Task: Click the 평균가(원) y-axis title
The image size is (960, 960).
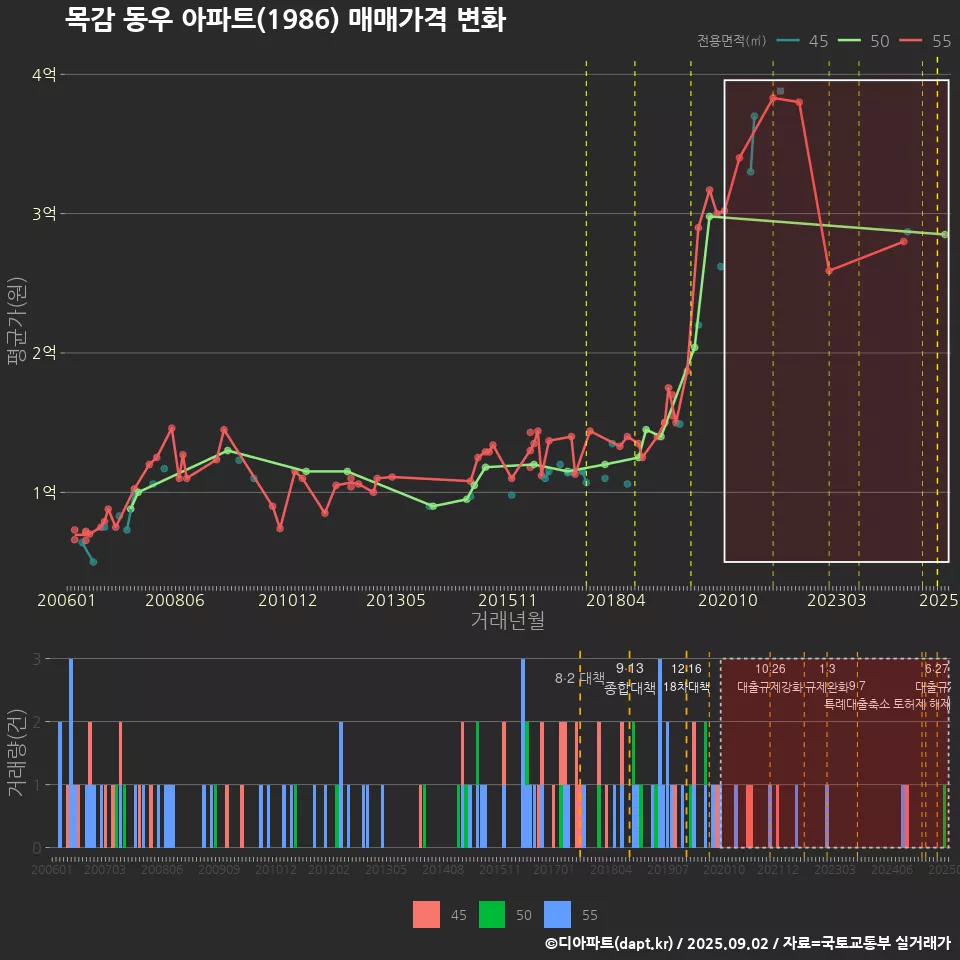Action: [15, 325]
